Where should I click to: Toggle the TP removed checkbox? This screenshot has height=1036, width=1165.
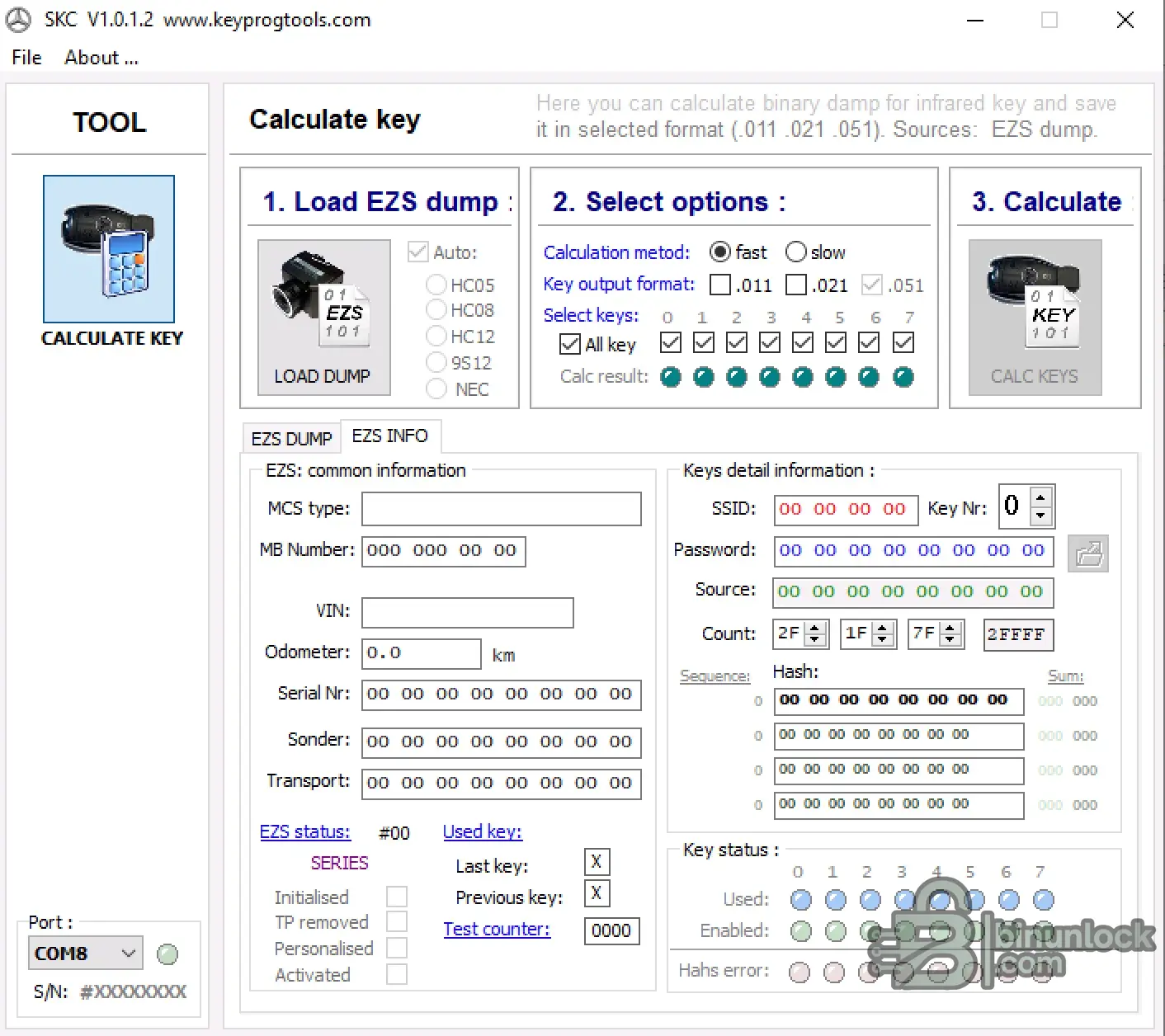397,921
